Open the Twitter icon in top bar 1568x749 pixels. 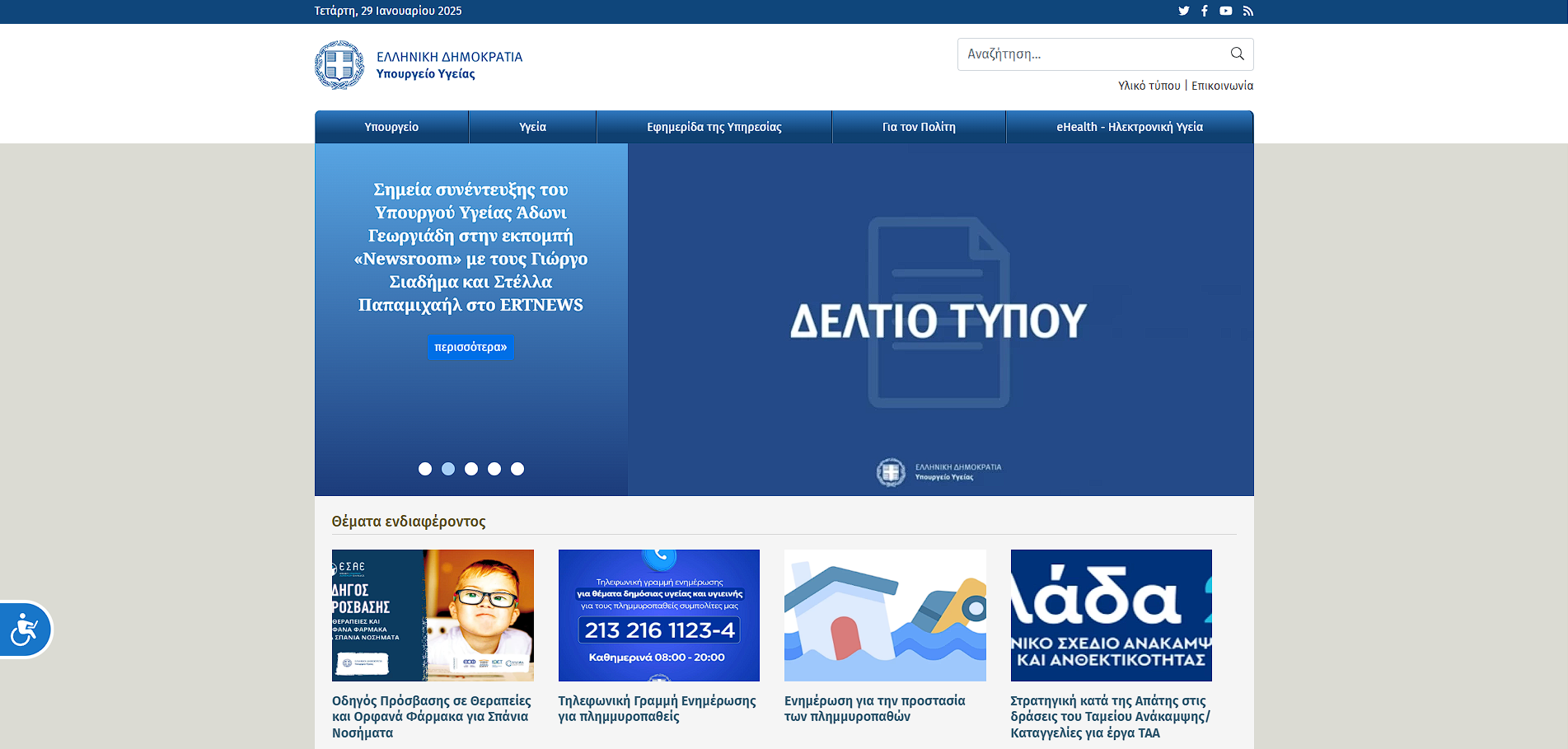tap(1184, 11)
